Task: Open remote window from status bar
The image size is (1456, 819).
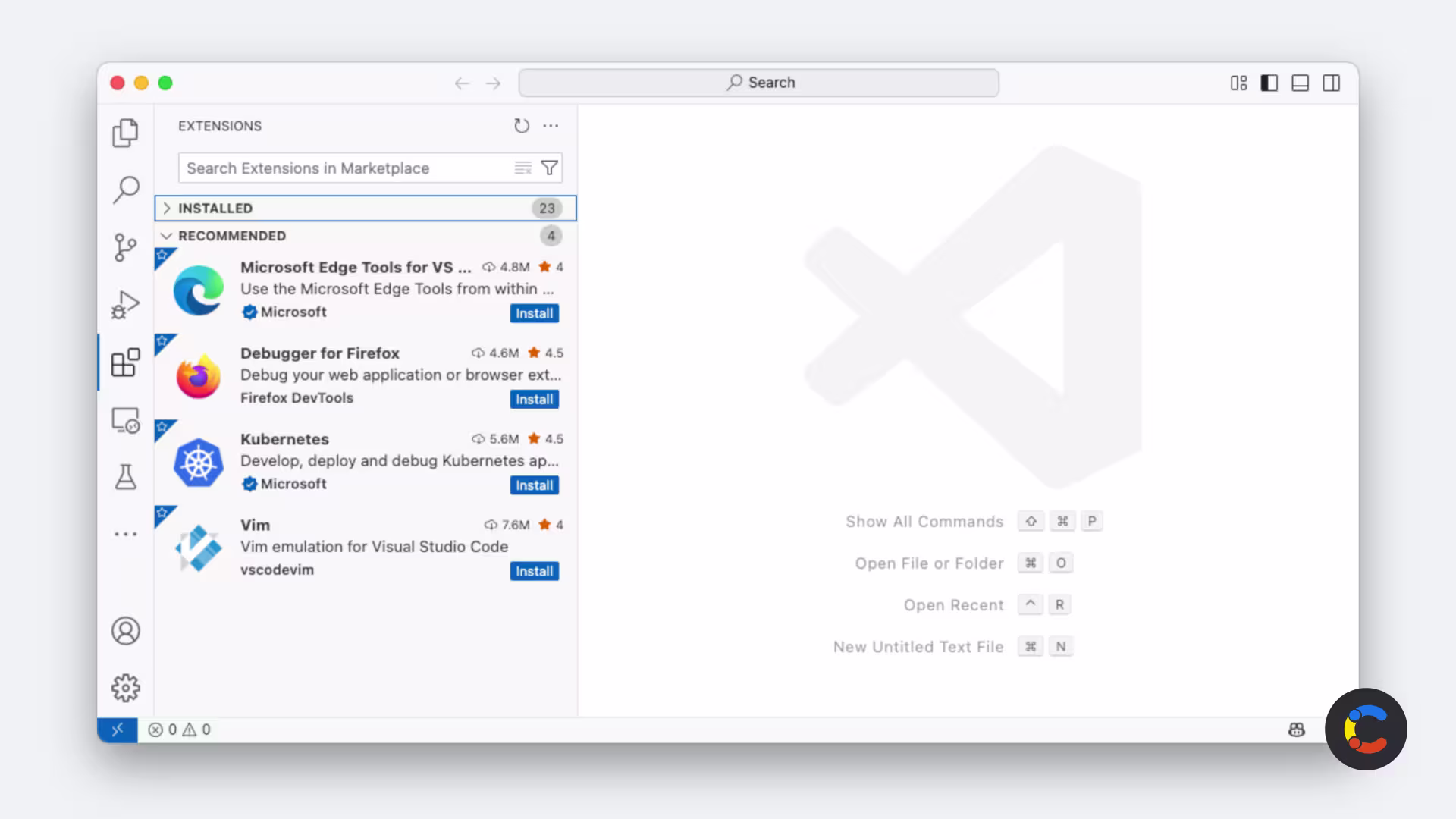Action: 118,730
